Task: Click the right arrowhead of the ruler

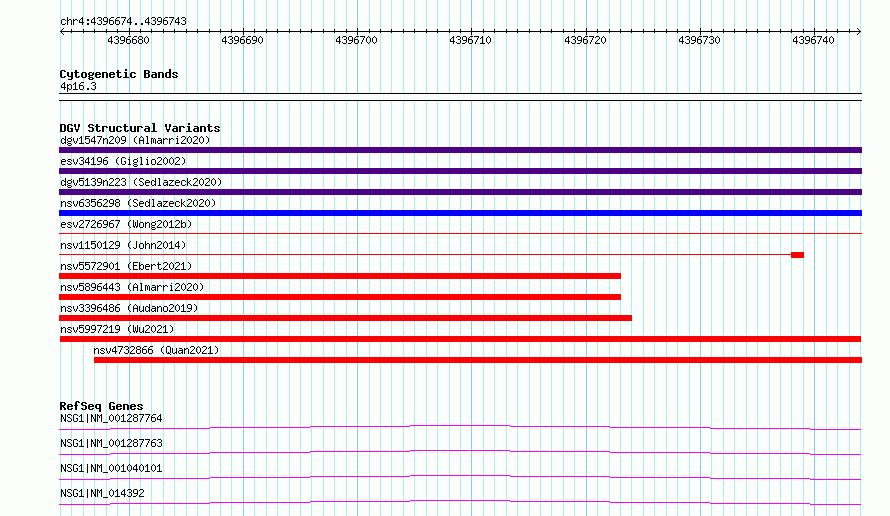Action: pyautogui.click(x=859, y=32)
